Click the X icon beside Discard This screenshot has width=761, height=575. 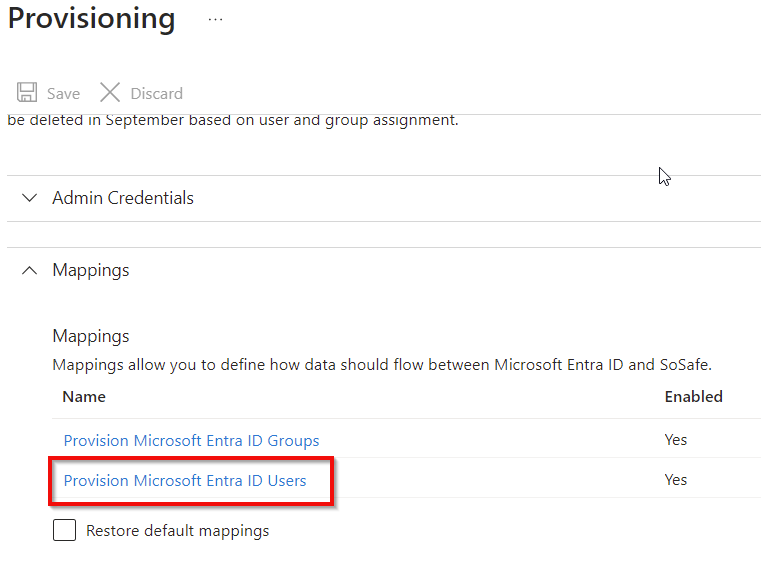click(x=110, y=93)
